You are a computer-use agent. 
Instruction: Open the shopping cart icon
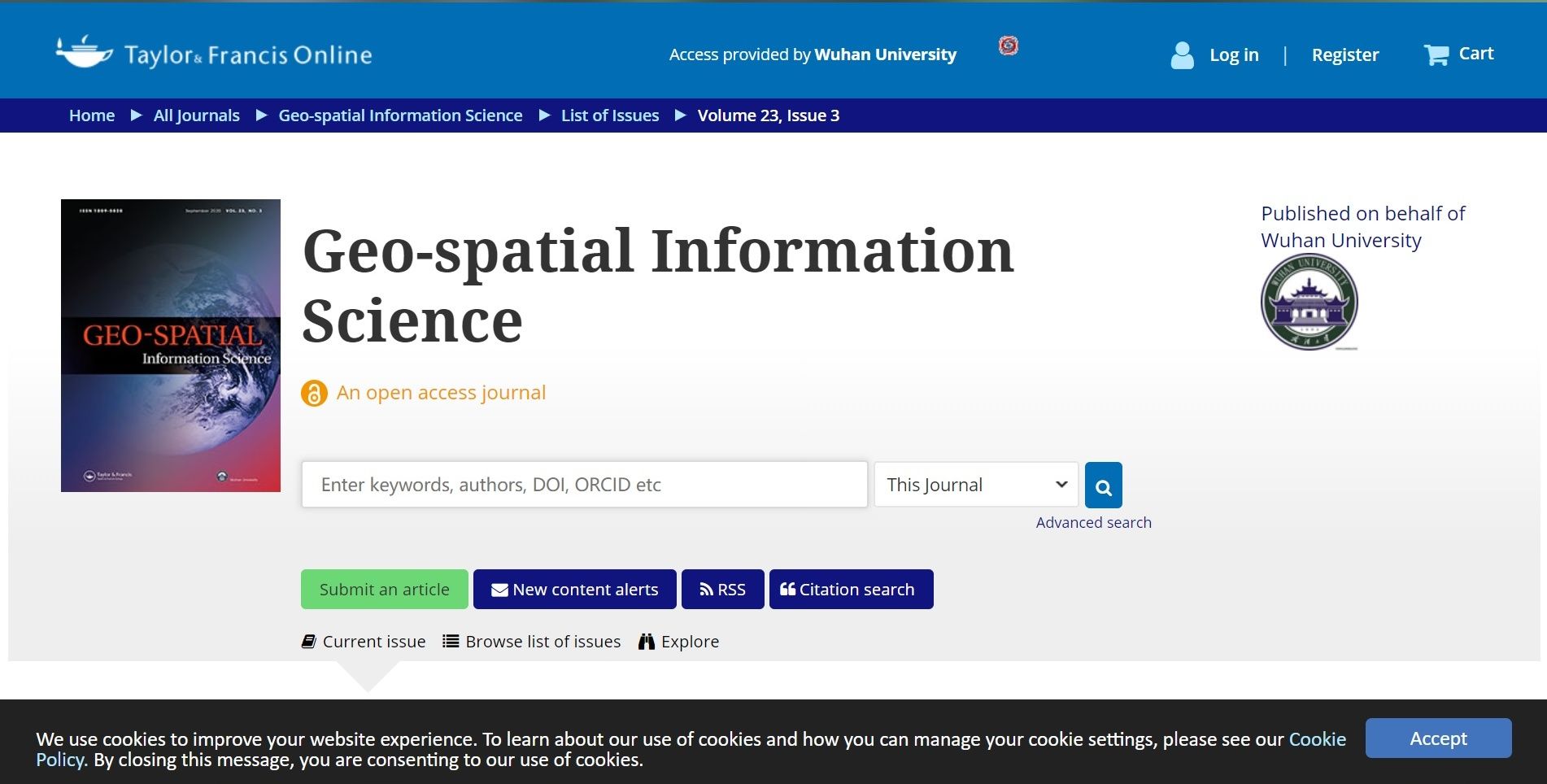coord(1436,54)
